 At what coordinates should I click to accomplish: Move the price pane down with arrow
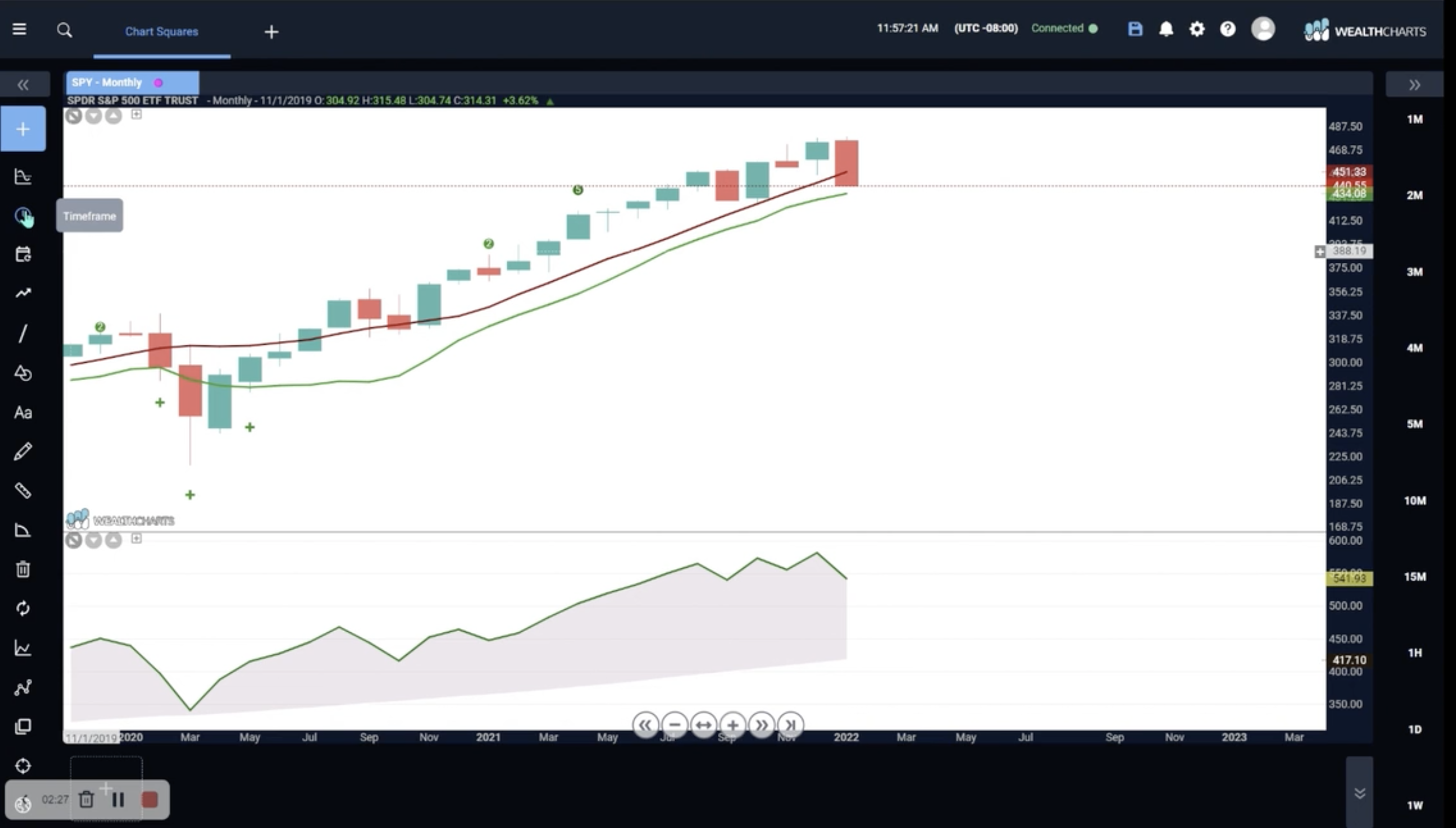94,116
